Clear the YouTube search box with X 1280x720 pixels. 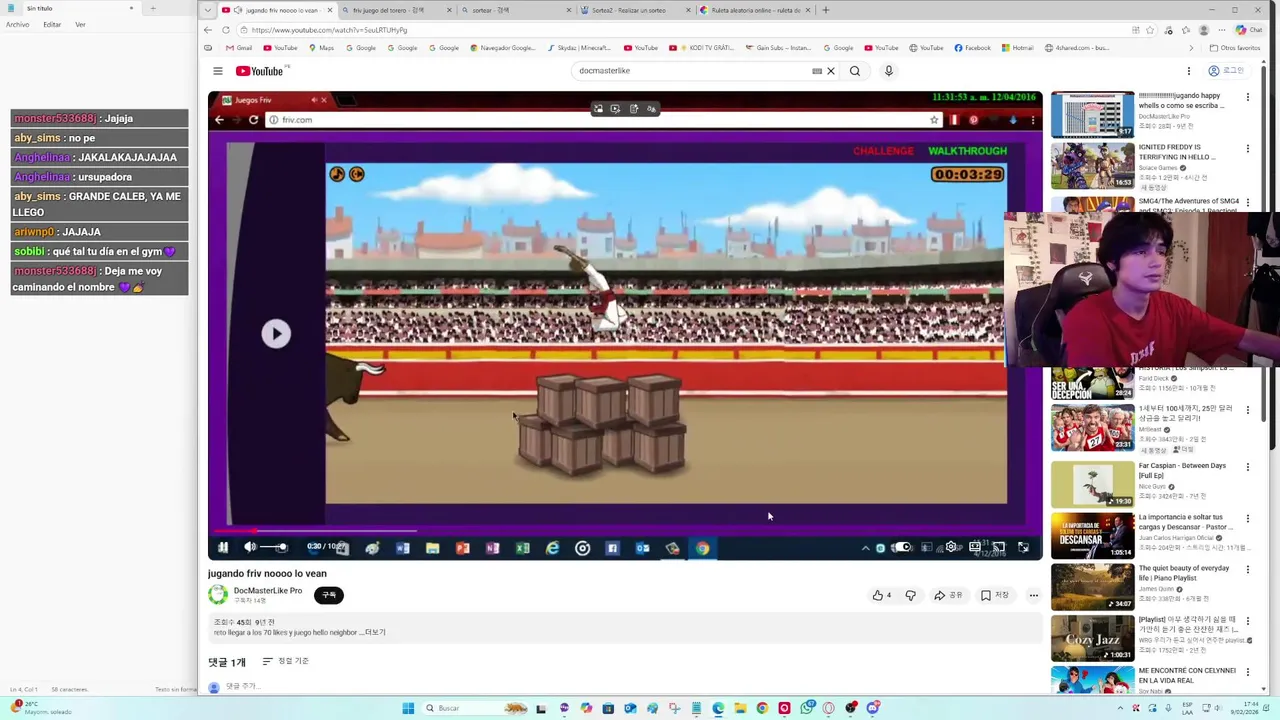830,71
